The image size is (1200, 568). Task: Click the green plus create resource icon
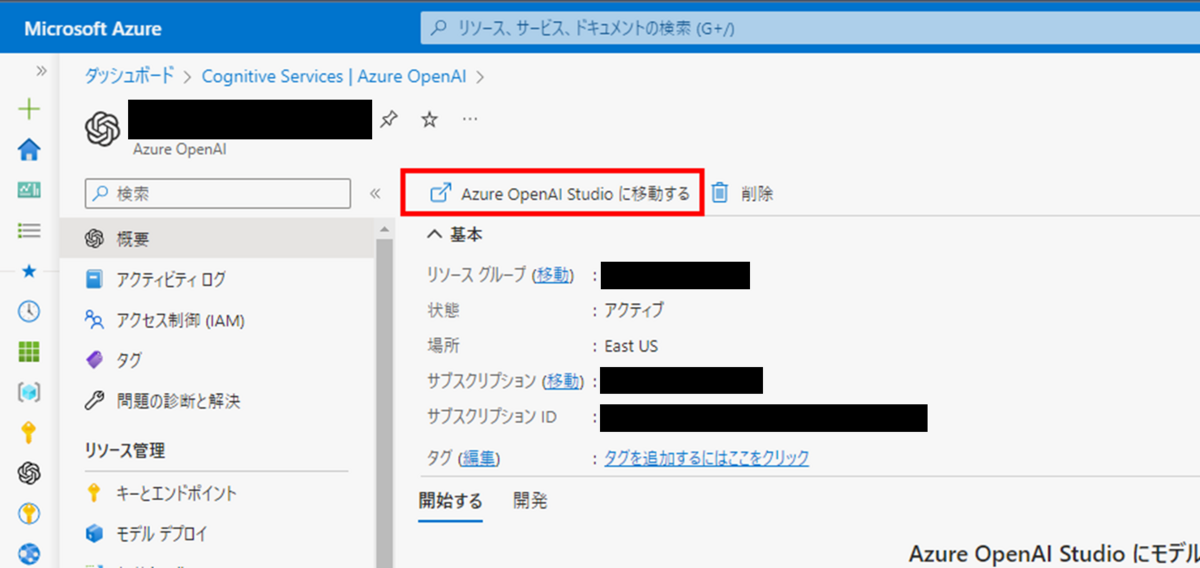[30, 109]
